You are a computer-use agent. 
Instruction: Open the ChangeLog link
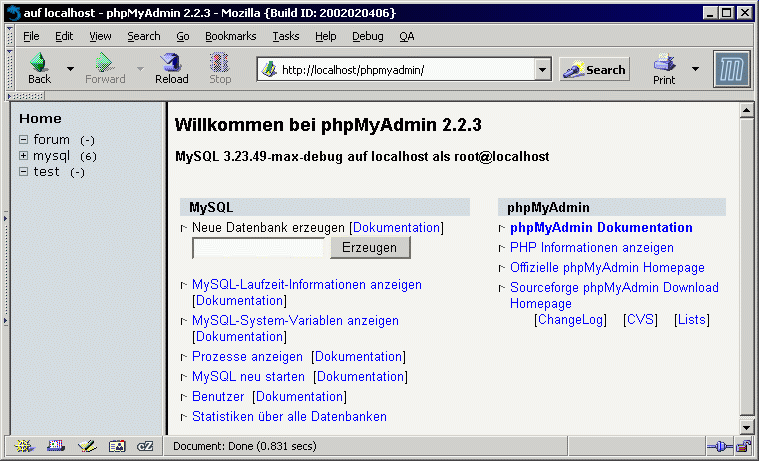(x=570, y=320)
